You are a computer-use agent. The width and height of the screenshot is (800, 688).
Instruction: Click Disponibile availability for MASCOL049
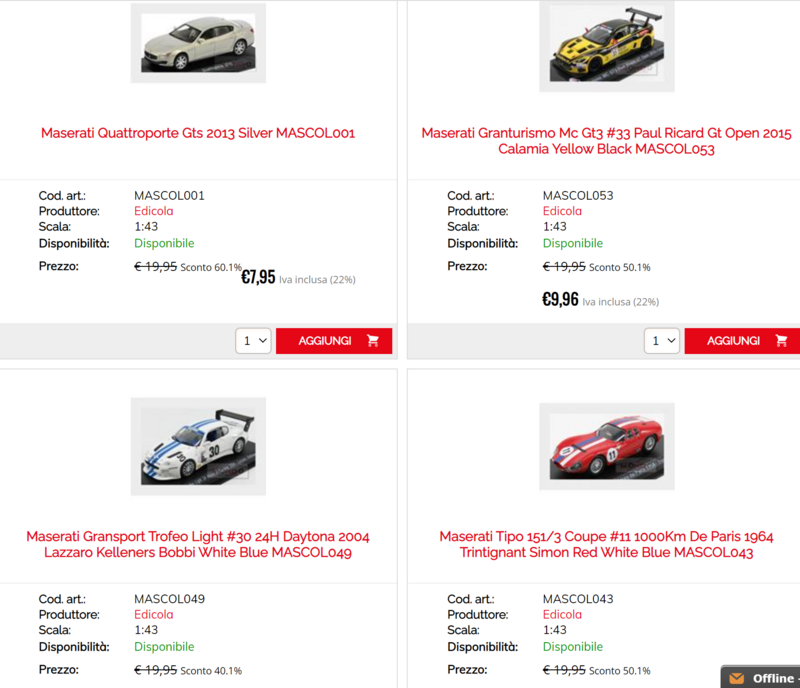[164, 647]
